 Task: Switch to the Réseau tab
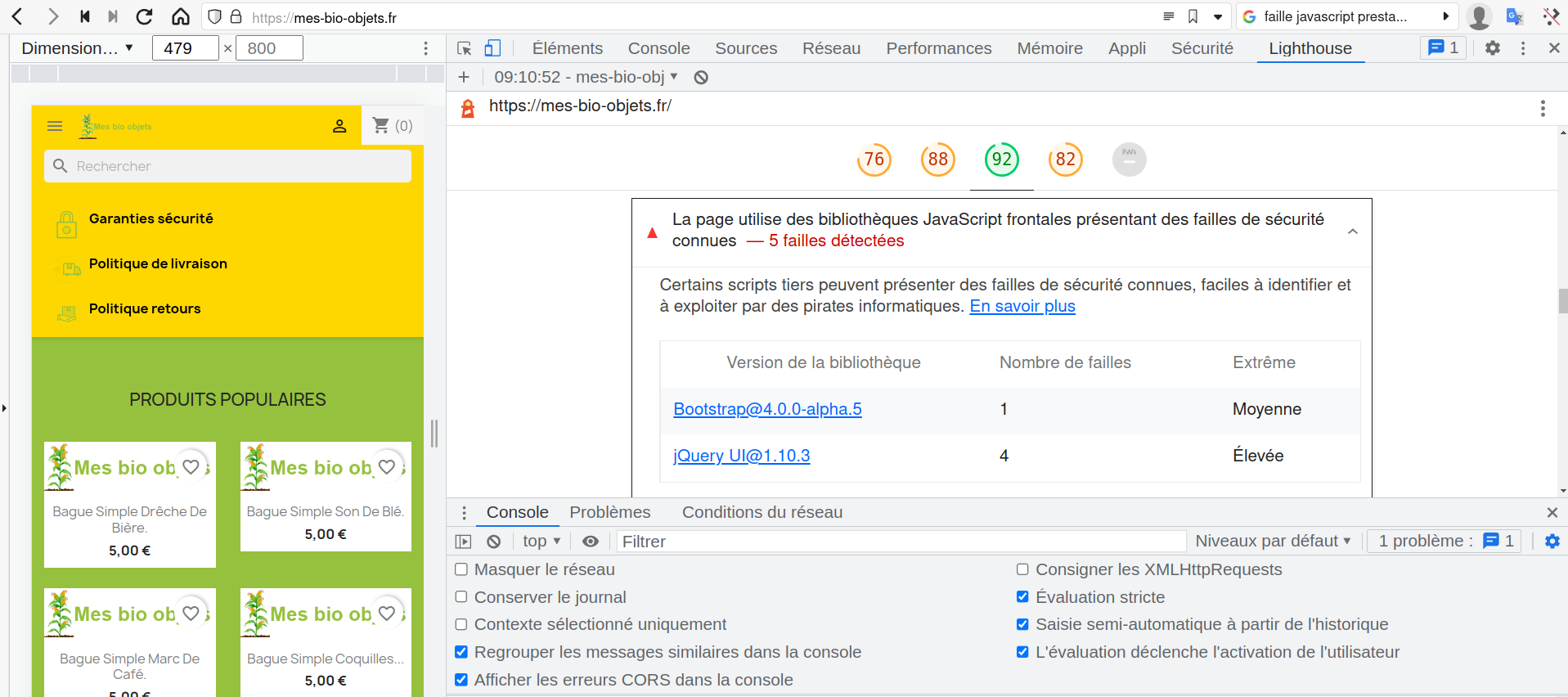pyautogui.click(x=831, y=48)
